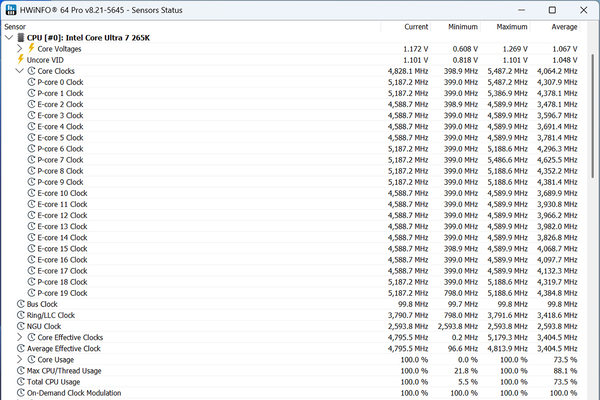Select the E-core 17 Clock row
The image size is (600, 400).
(291, 271)
